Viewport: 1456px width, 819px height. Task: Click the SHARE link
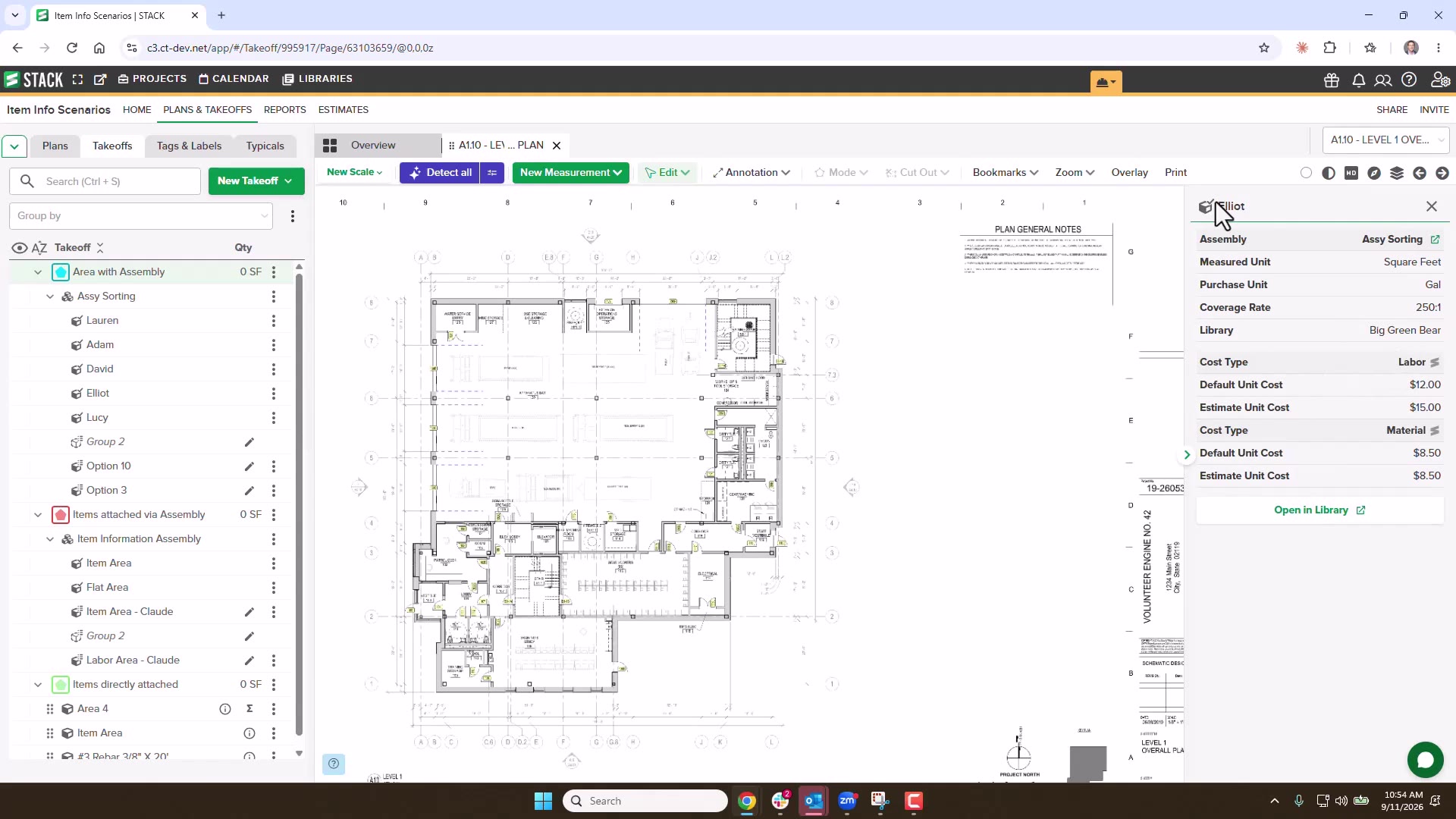[x=1392, y=110]
